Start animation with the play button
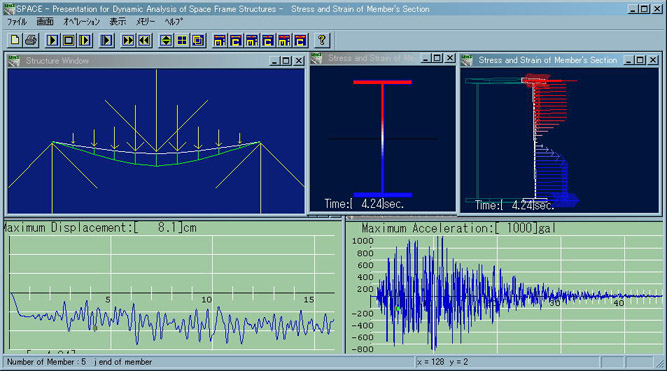This screenshot has width=667, height=371. [53, 40]
